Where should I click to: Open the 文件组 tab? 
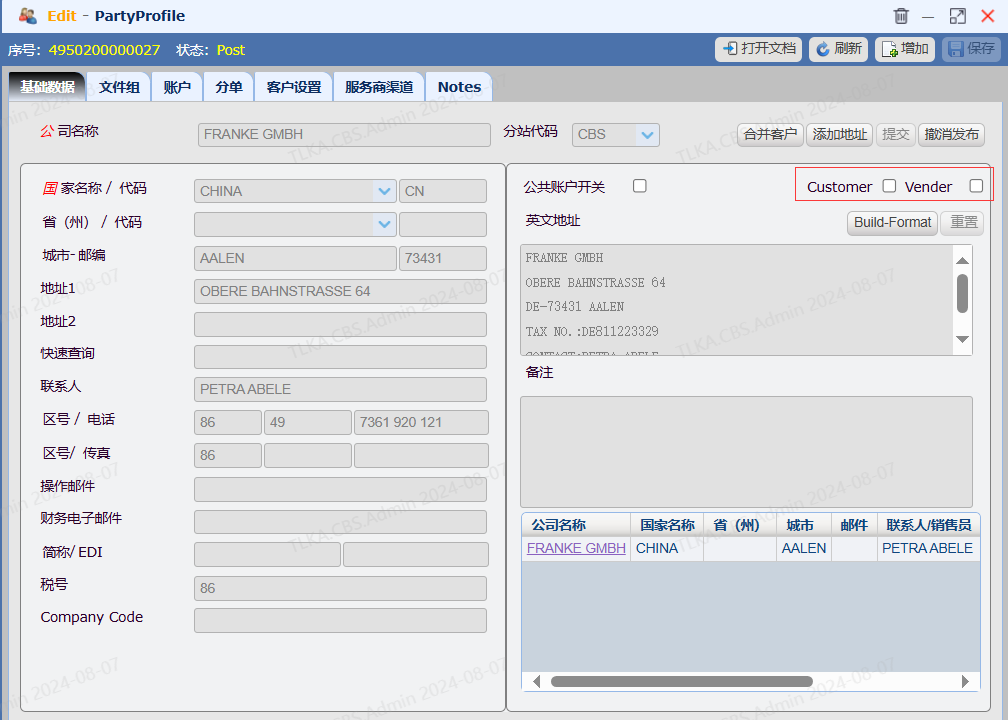[119, 87]
